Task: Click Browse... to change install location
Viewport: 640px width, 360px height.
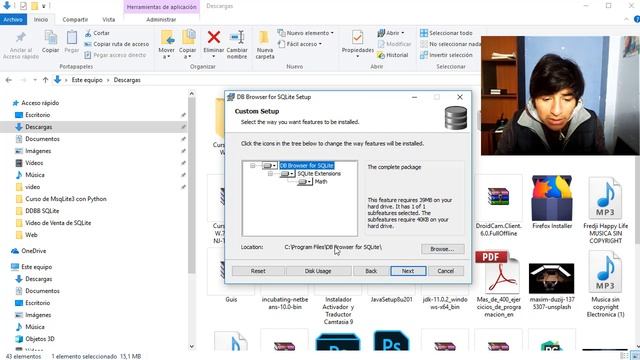Action: tap(442, 249)
